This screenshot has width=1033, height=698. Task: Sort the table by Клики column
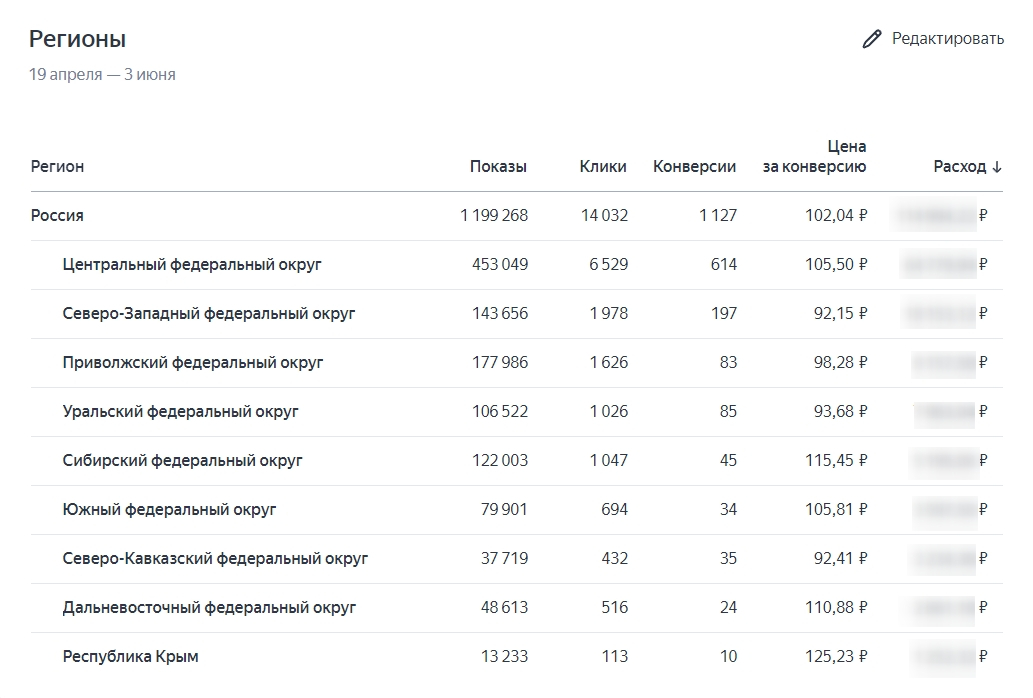(x=603, y=167)
